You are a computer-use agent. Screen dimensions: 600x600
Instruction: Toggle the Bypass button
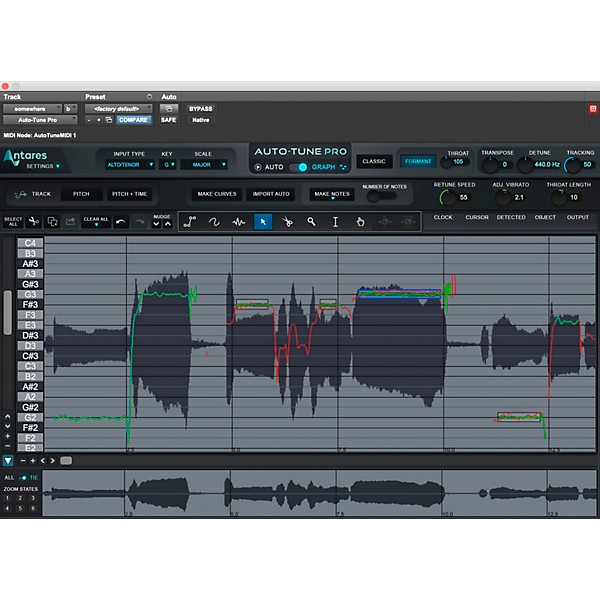point(201,109)
